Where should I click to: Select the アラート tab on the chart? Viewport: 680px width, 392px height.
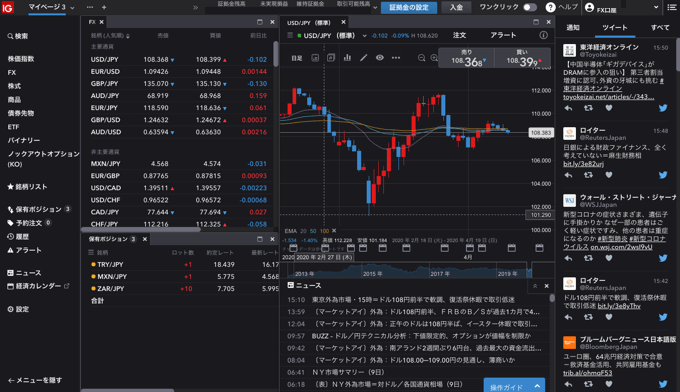click(503, 35)
